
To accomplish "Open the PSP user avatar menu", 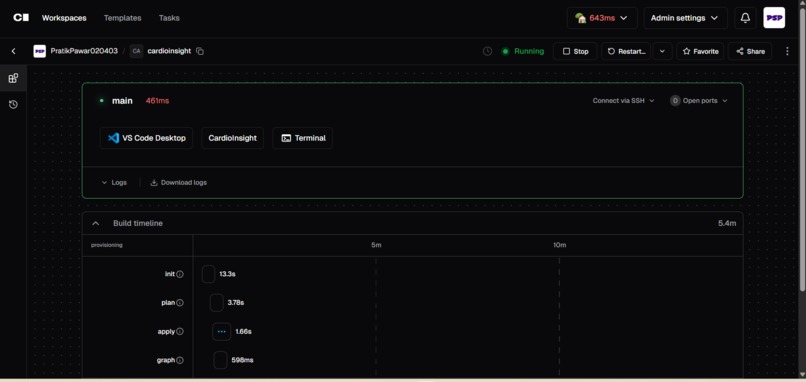I will pyautogui.click(x=774, y=18).
